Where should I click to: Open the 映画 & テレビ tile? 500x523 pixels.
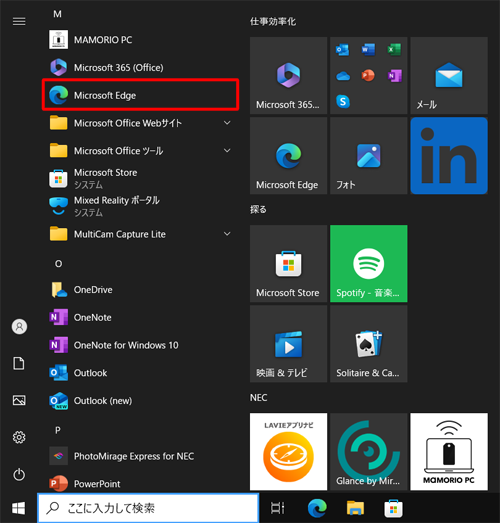click(289, 344)
